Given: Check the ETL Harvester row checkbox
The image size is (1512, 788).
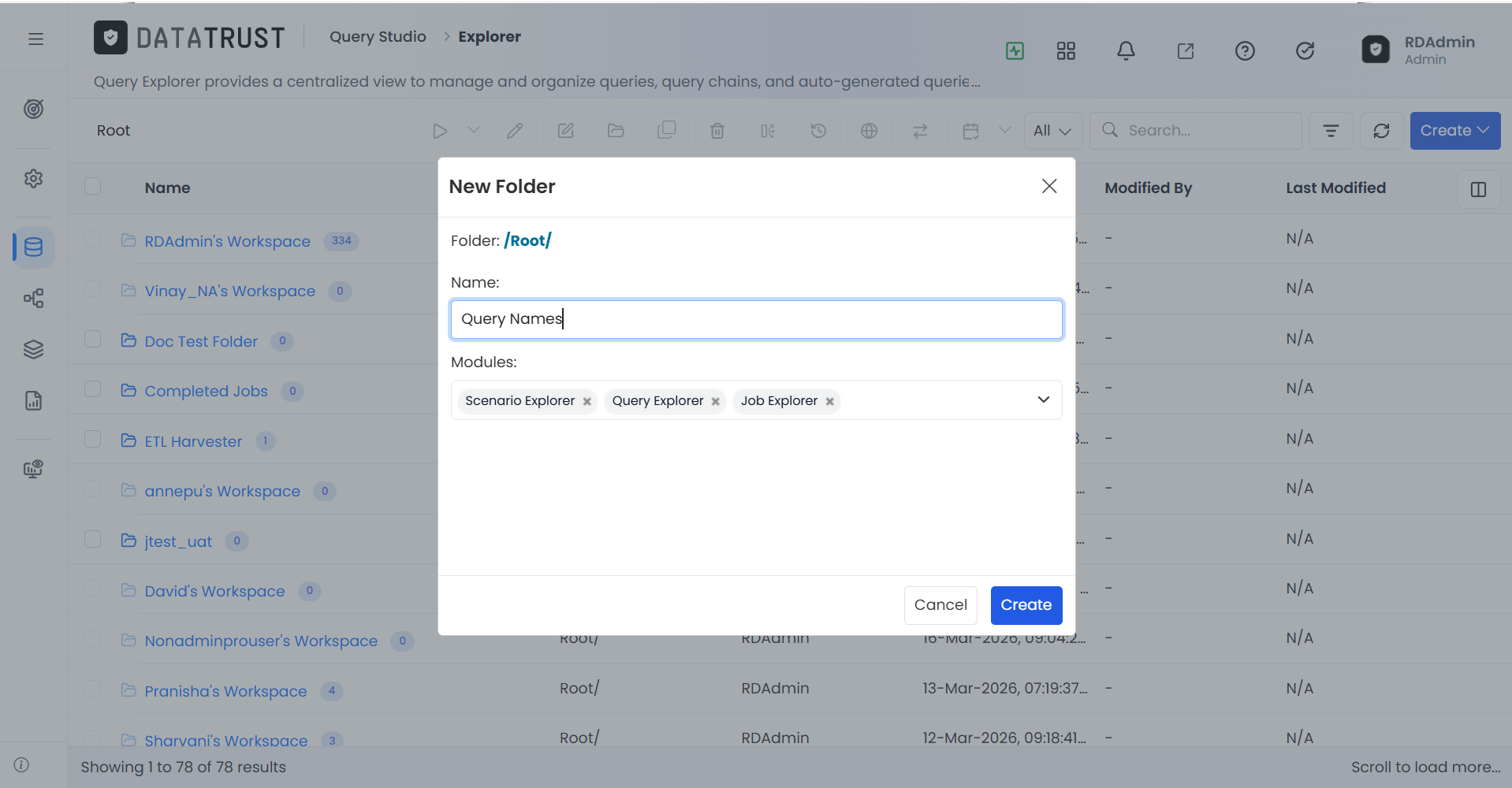Looking at the screenshot, I should point(93,440).
